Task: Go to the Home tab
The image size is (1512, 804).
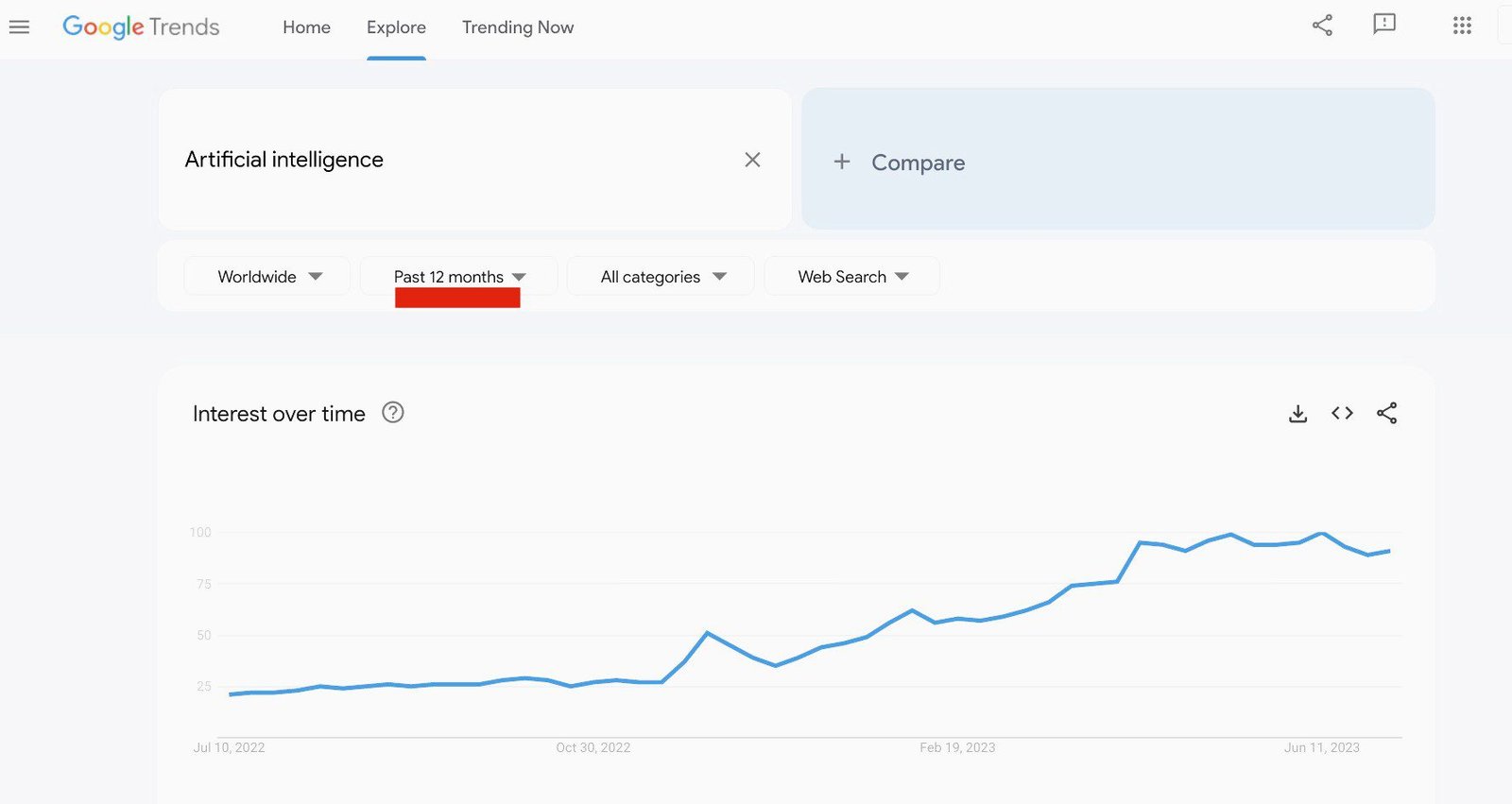Action: 306,27
